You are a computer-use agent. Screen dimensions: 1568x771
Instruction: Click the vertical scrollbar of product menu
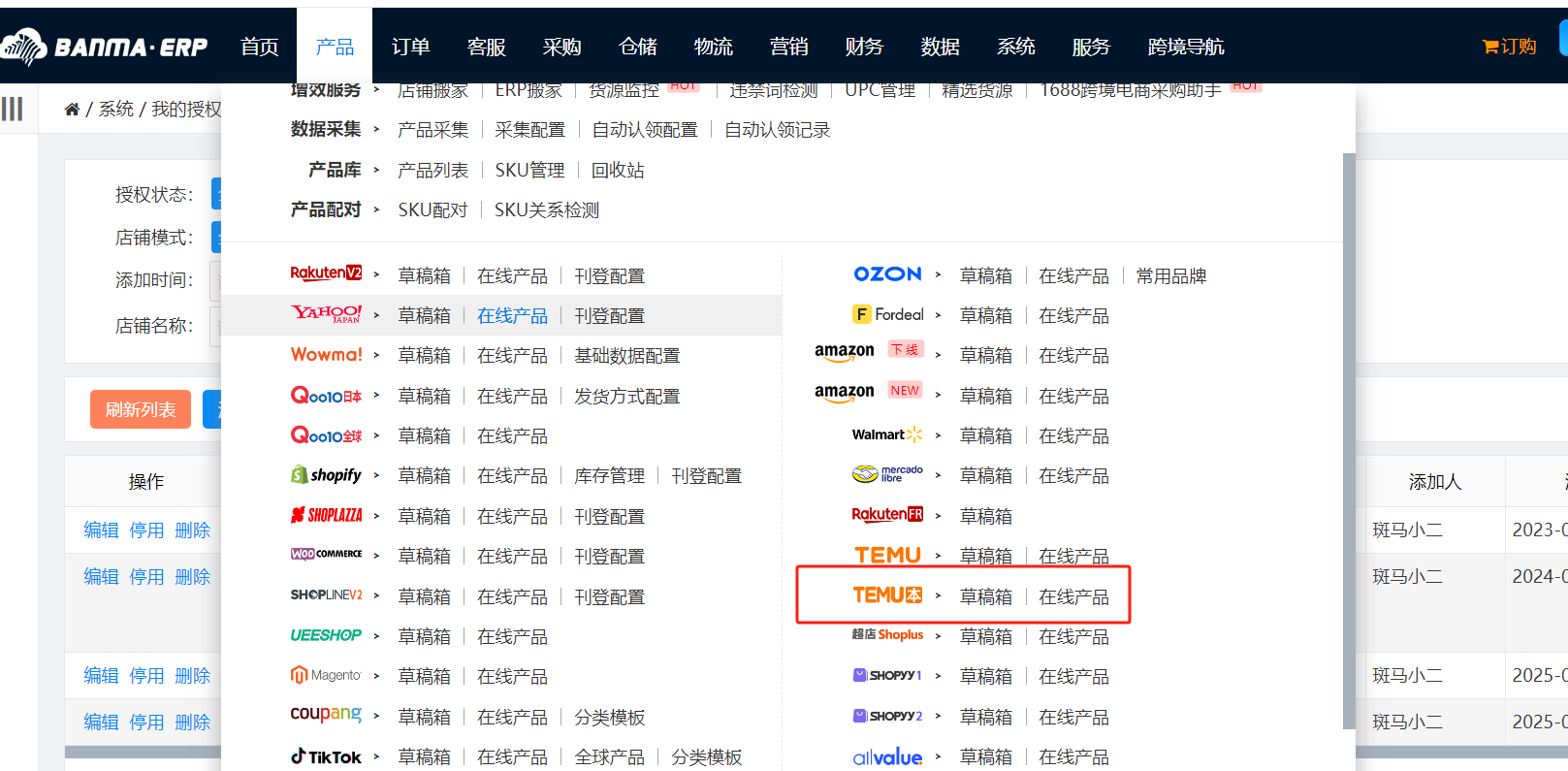(1349, 440)
